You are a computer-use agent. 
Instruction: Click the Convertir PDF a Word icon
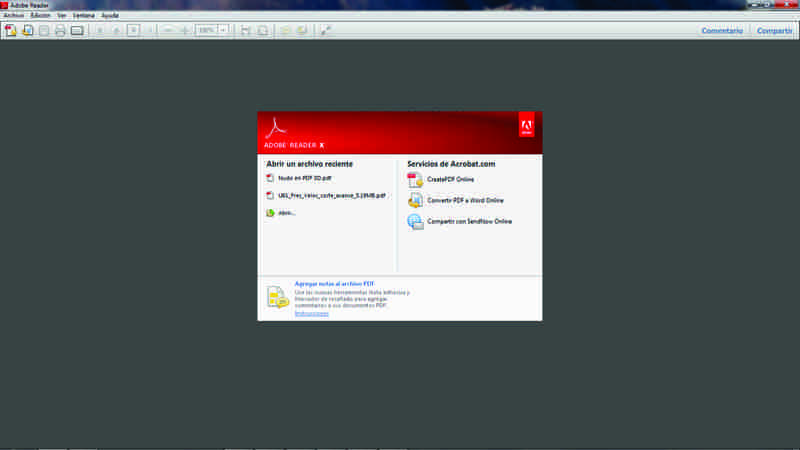point(415,201)
